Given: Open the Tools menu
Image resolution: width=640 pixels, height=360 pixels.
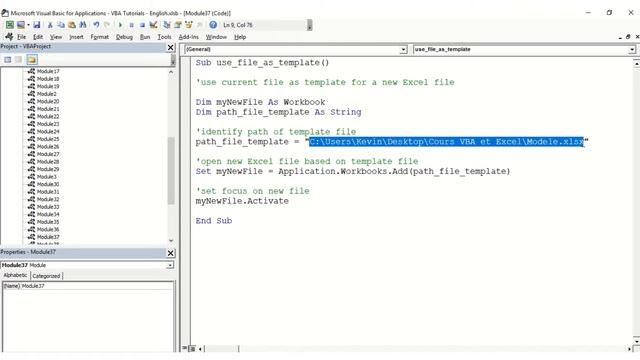Looking at the screenshot, I should coord(164,37).
